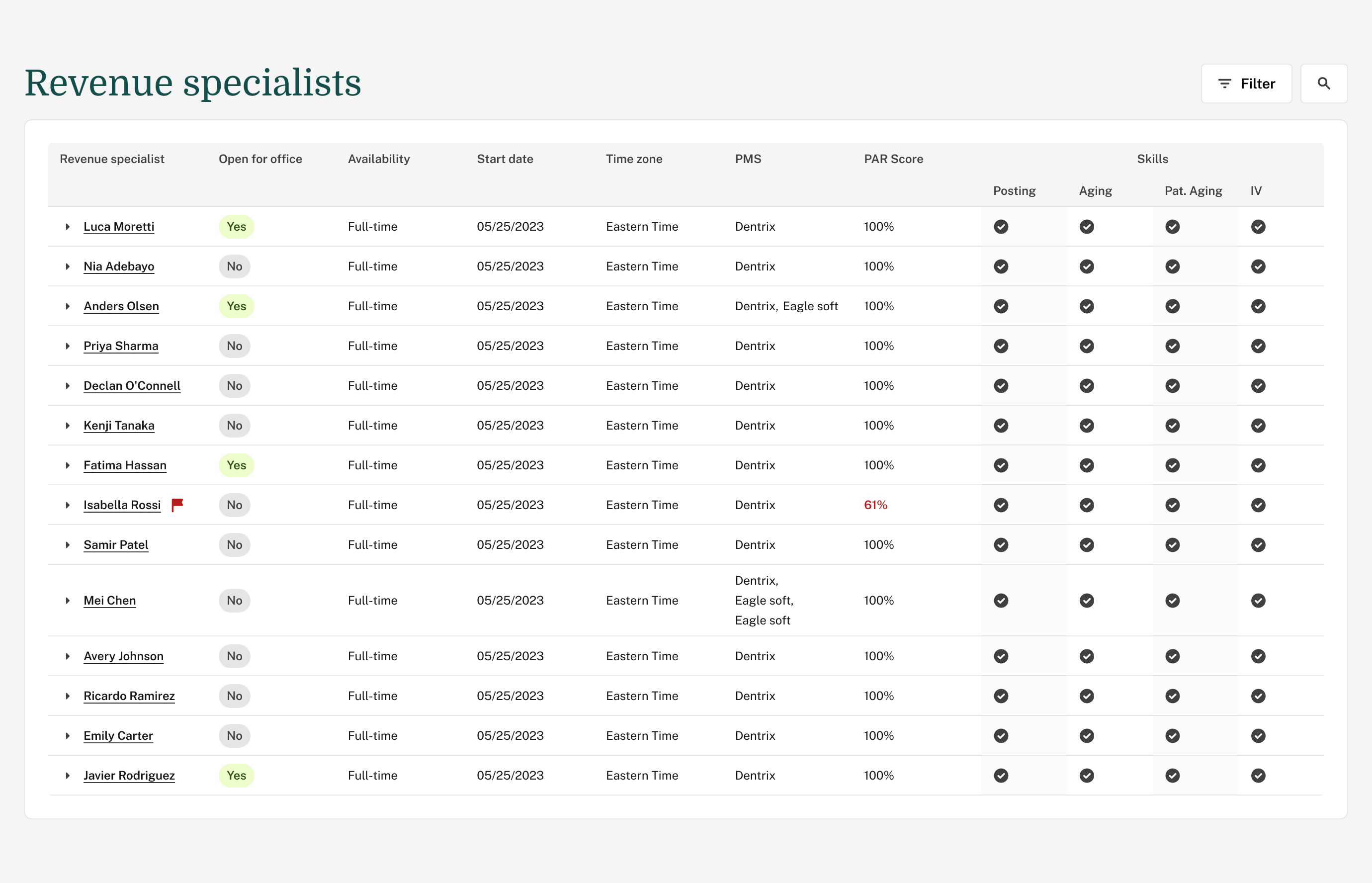Viewport: 1372px width, 883px height.
Task: Expand the Mei Chen row
Action: [x=68, y=600]
